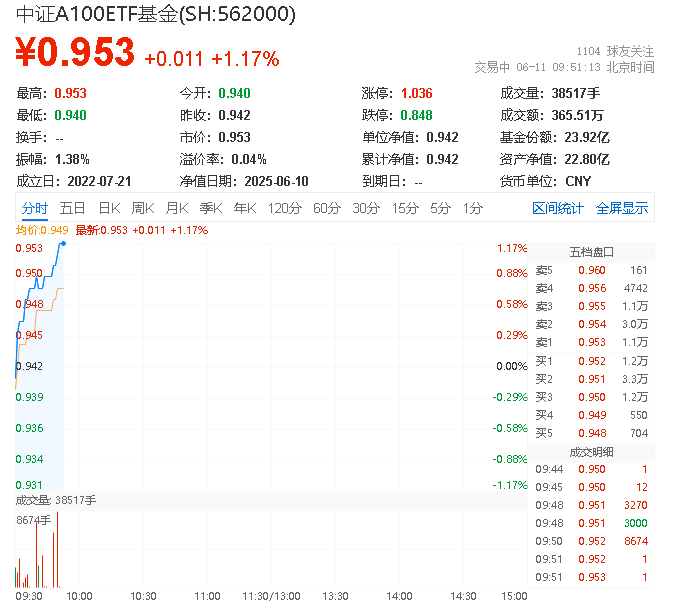
Task: Select the 买1 bid price row
Action: point(591,360)
